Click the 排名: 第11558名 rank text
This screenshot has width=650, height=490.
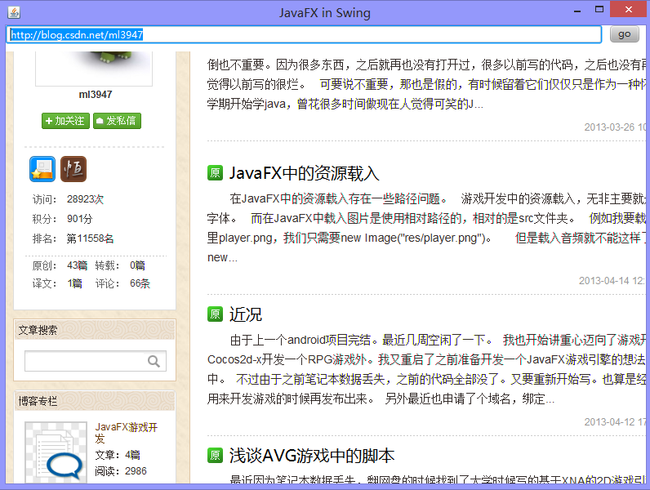[73, 238]
